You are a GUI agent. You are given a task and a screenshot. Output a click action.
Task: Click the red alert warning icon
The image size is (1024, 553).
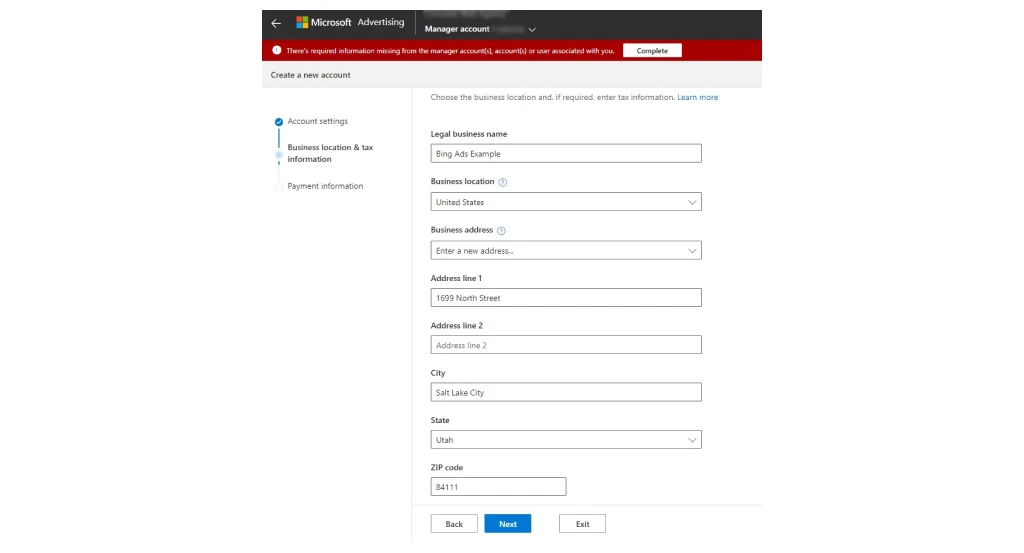[277, 50]
